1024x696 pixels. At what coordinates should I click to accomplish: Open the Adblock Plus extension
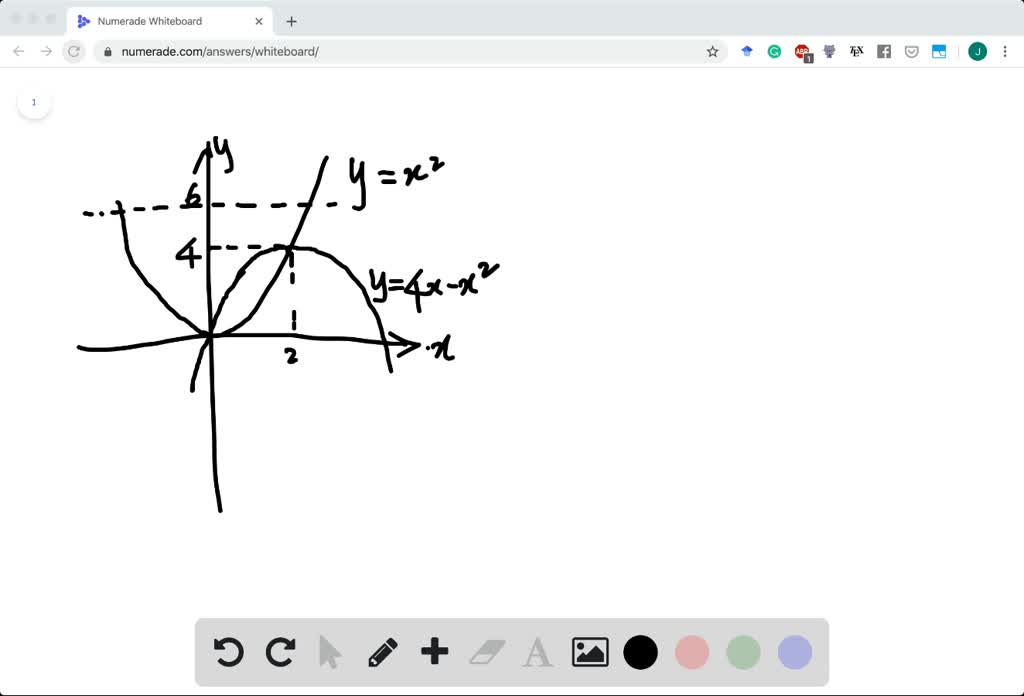(801, 51)
